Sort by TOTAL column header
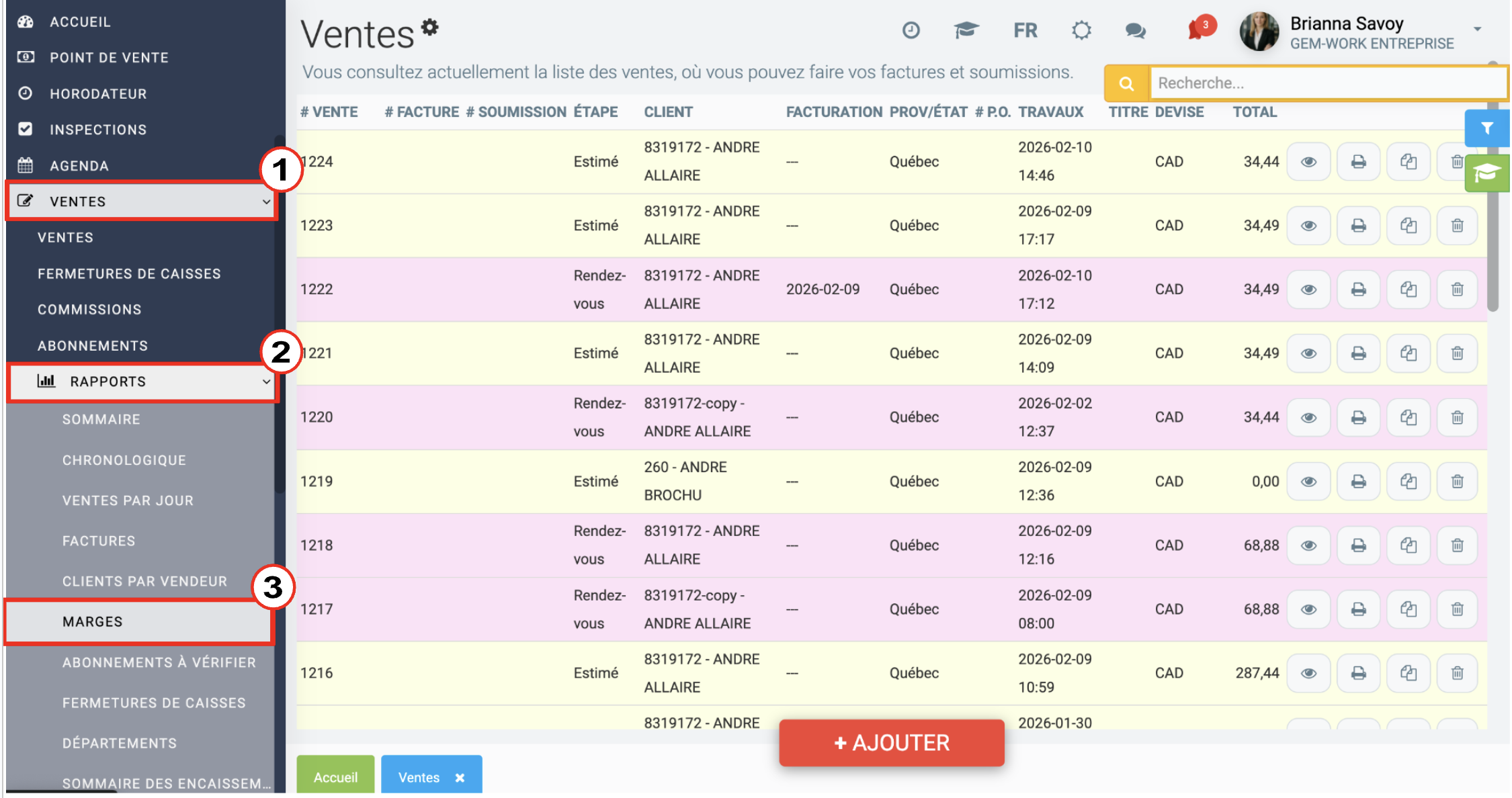Screen dimensions: 1512x798 click(x=1255, y=112)
